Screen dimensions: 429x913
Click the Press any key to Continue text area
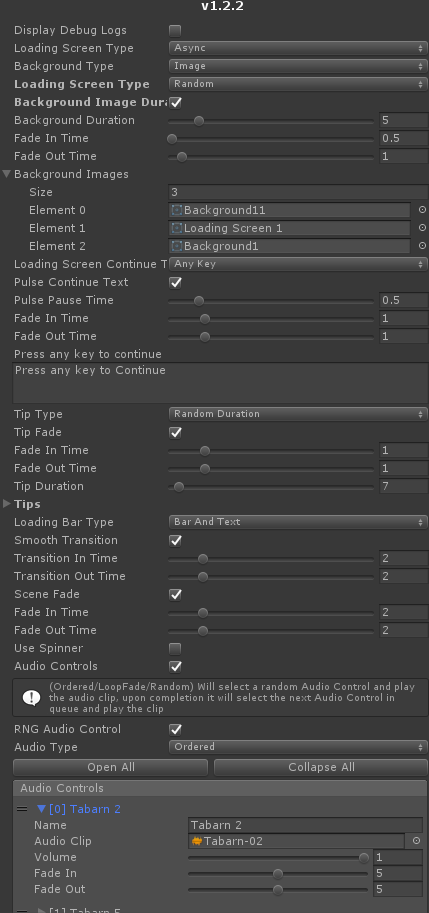click(220, 383)
